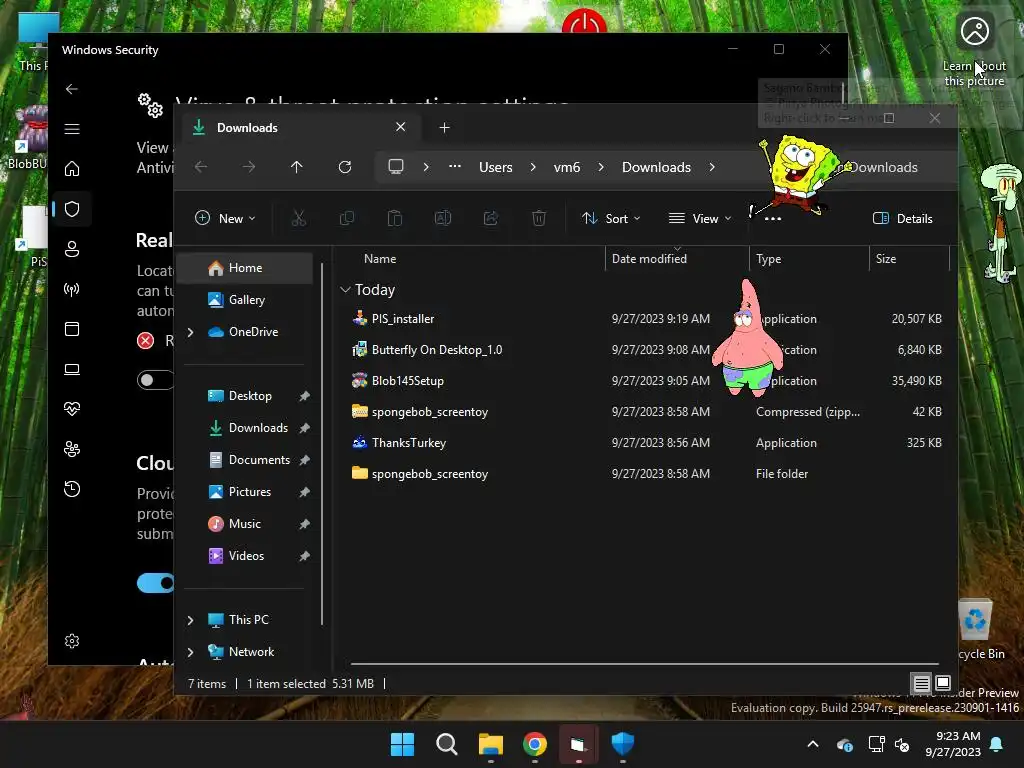Click the Share icon in Explorer toolbar
This screenshot has height=768, width=1024.
(490, 218)
